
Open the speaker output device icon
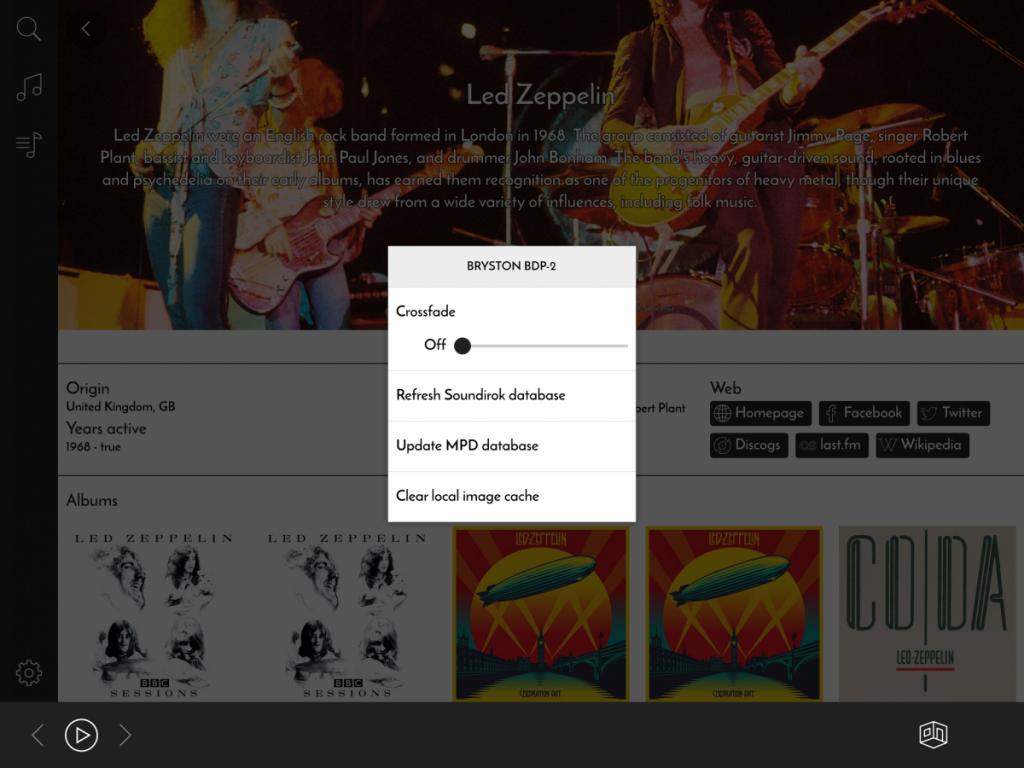(933, 735)
